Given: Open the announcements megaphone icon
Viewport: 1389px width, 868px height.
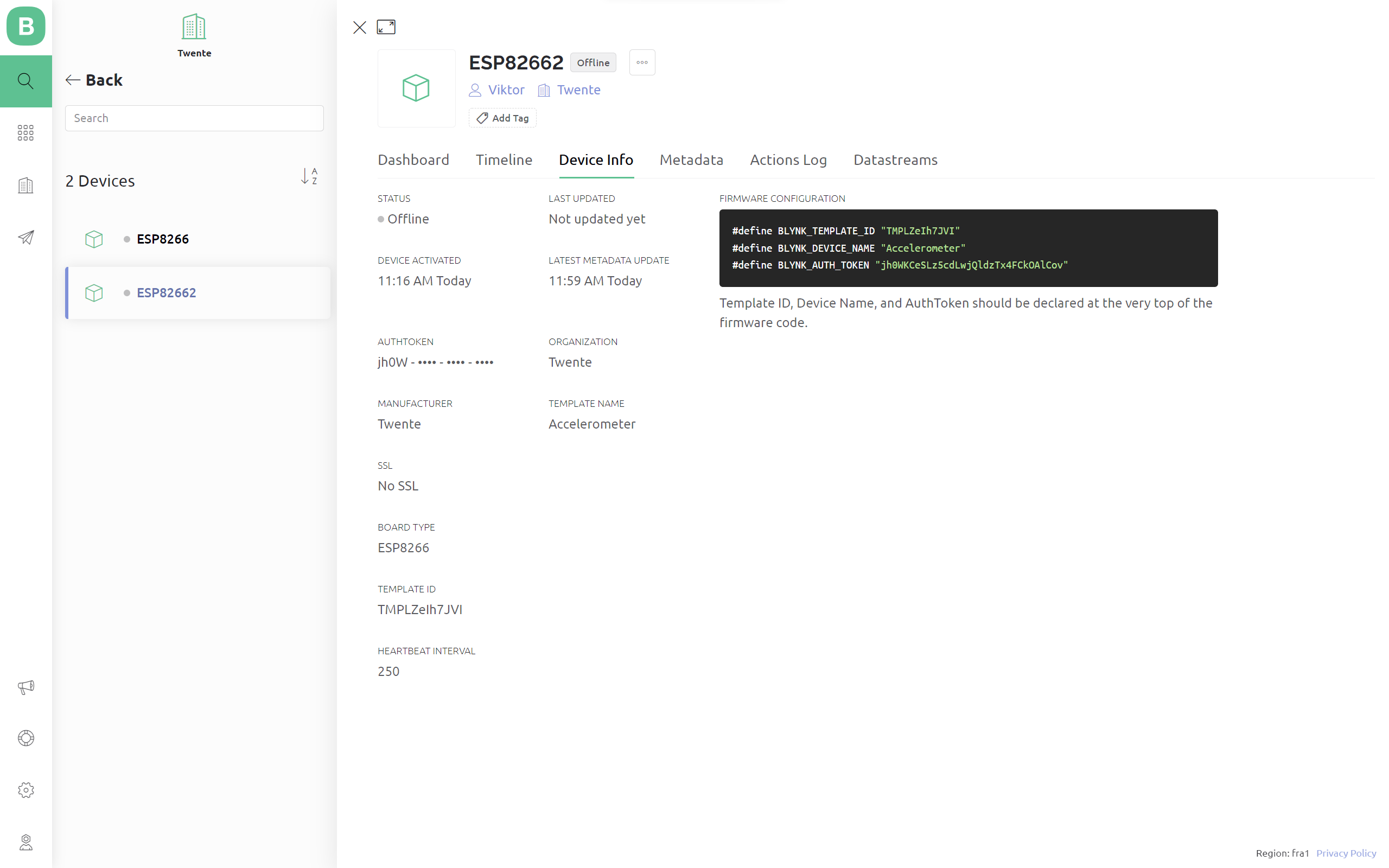Looking at the screenshot, I should tap(26, 687).
